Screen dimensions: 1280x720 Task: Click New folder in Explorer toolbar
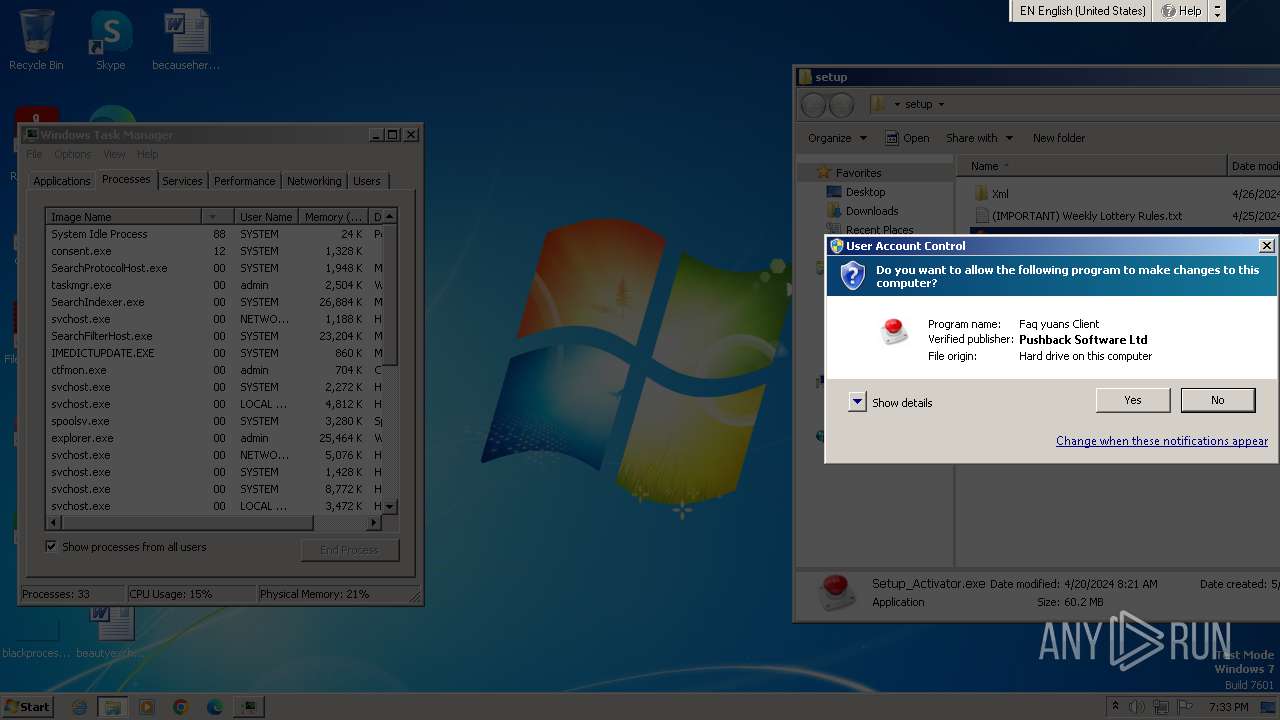[1059, 138]
